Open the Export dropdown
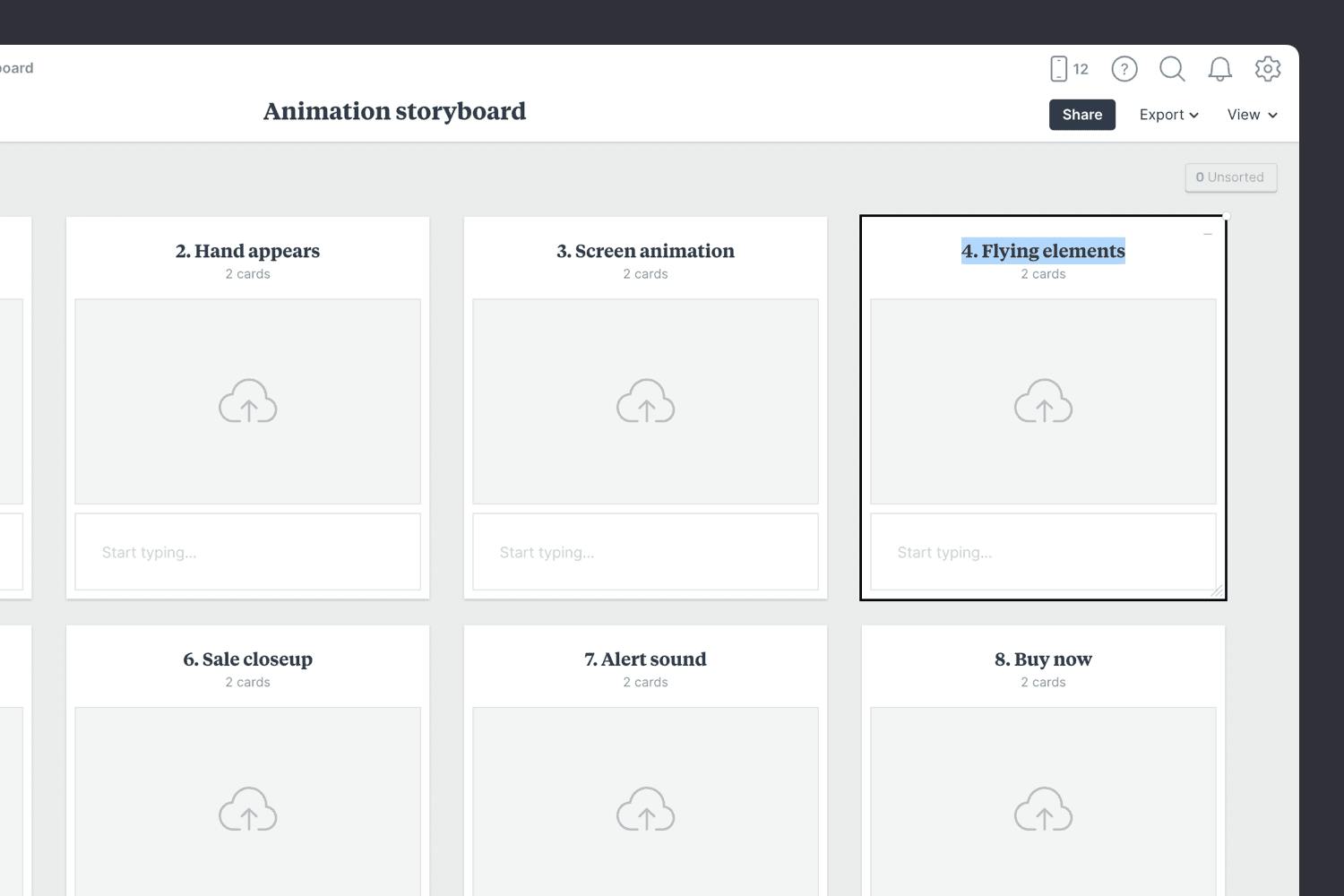The image size is (1344, 896). point(1167,115)
